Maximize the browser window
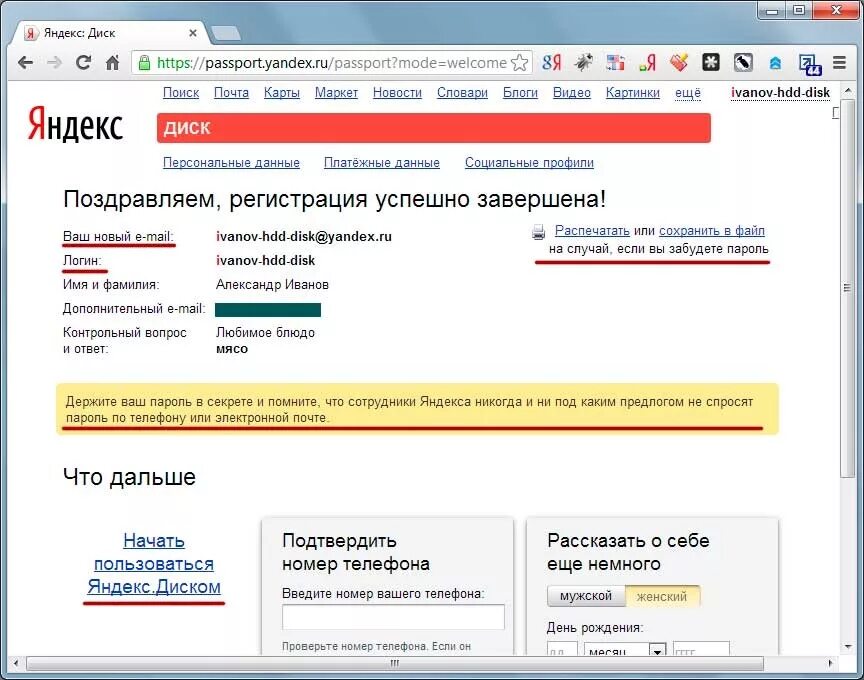The image size is (864, 680). 799,10
